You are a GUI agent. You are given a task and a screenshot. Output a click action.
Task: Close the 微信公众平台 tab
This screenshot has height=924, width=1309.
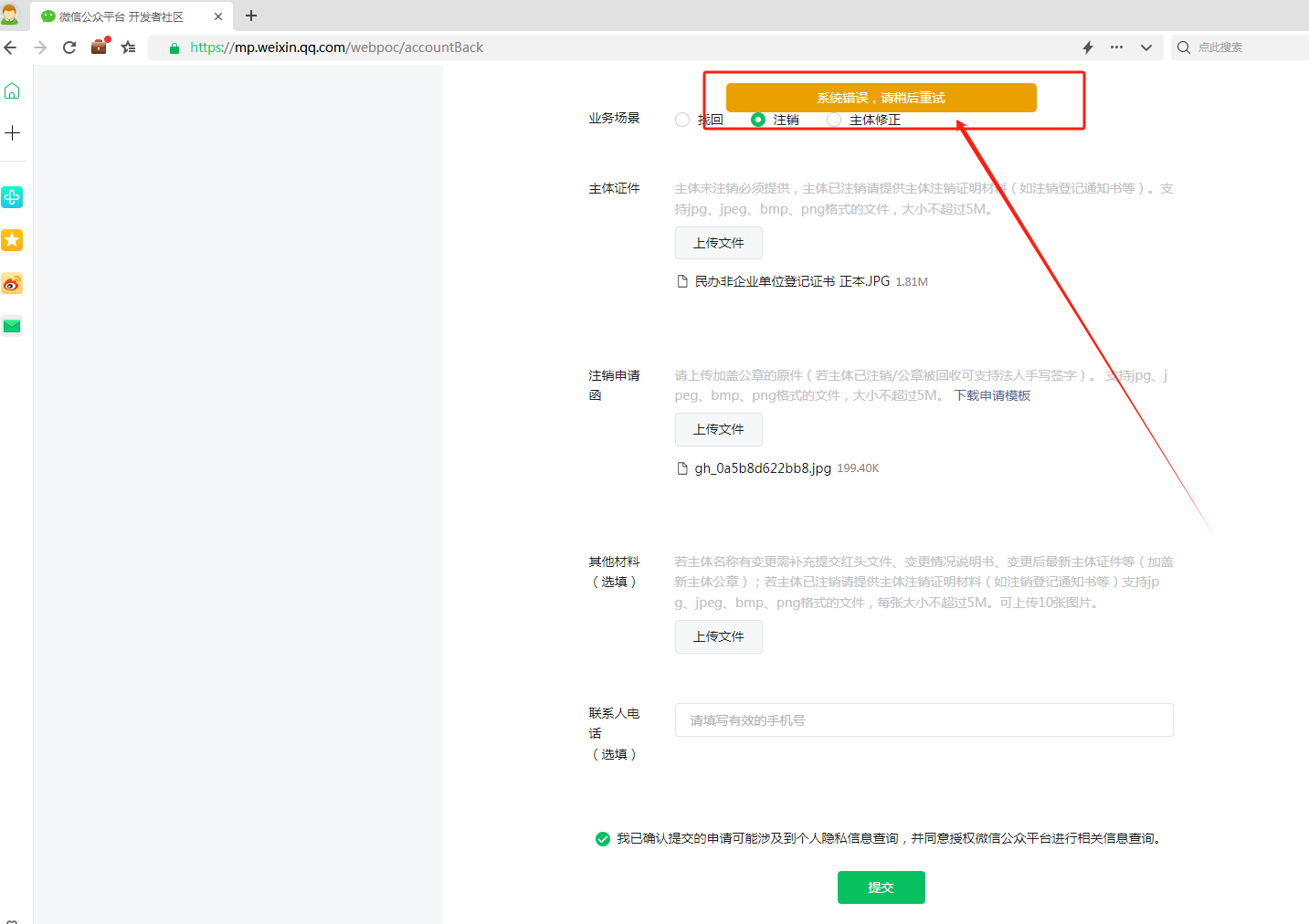(218, 16)
